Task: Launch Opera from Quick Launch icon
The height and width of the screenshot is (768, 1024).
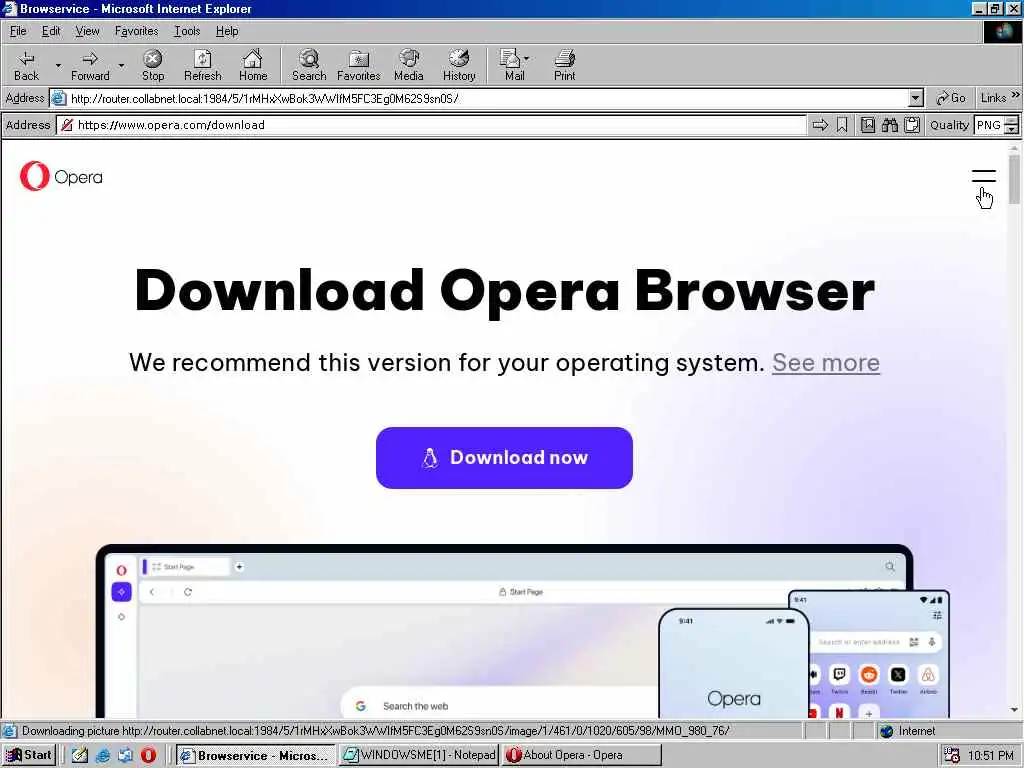Action: pyautogui.click(x=148, y=755)
